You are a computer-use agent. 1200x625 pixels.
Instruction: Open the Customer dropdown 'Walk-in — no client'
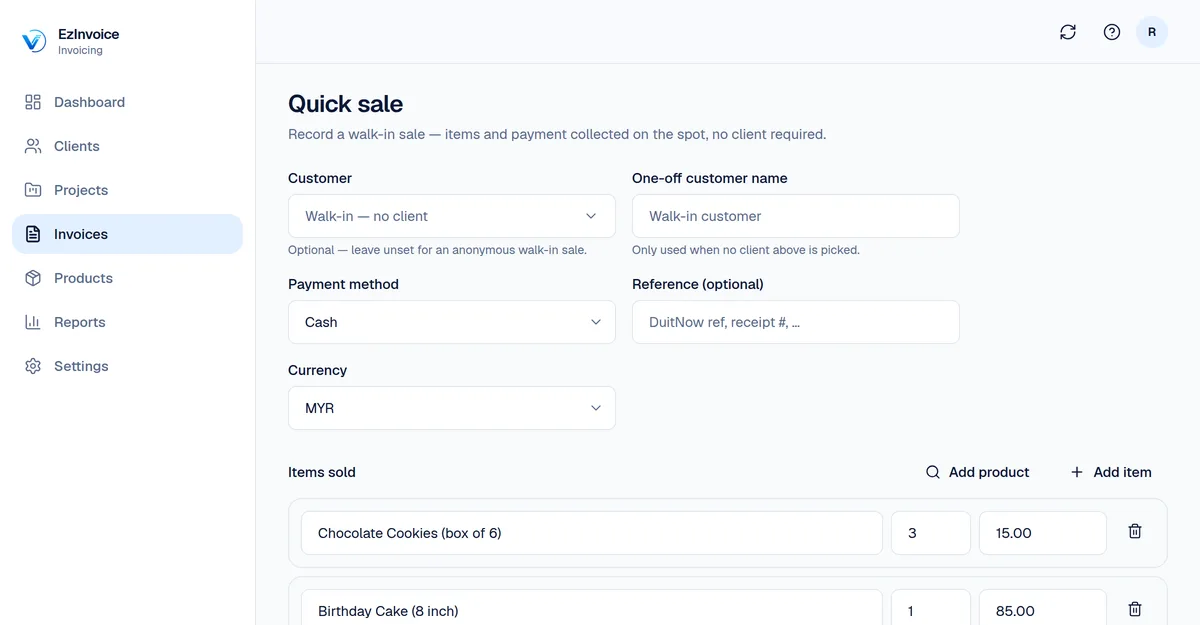pyautogui.click(x=452, y=216)
